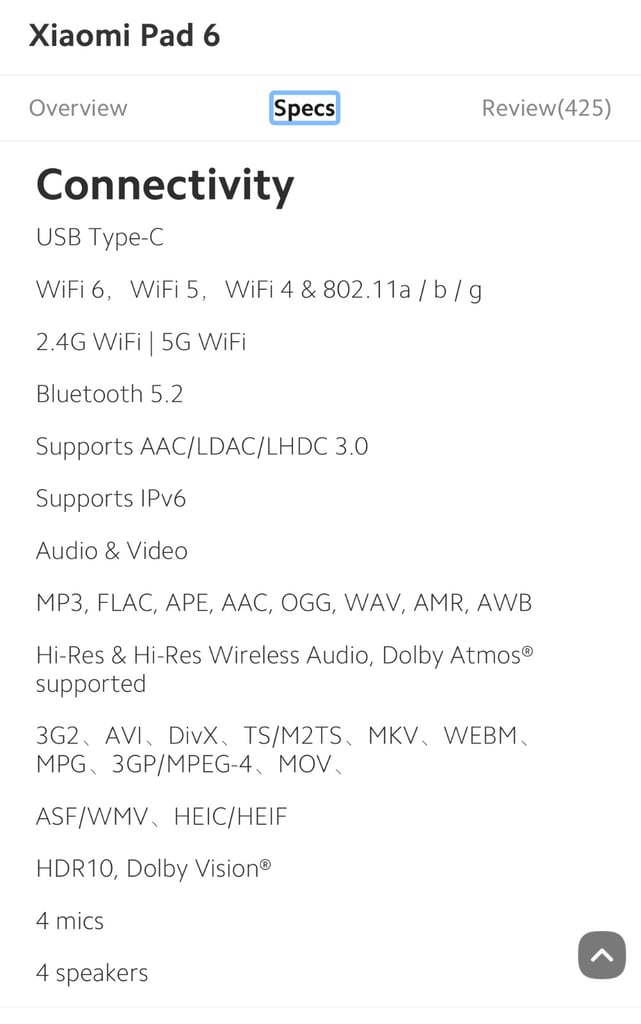Select the ASF/WMV, HEIC/HEIF line

pyautogui.click(x=161, y=816)
